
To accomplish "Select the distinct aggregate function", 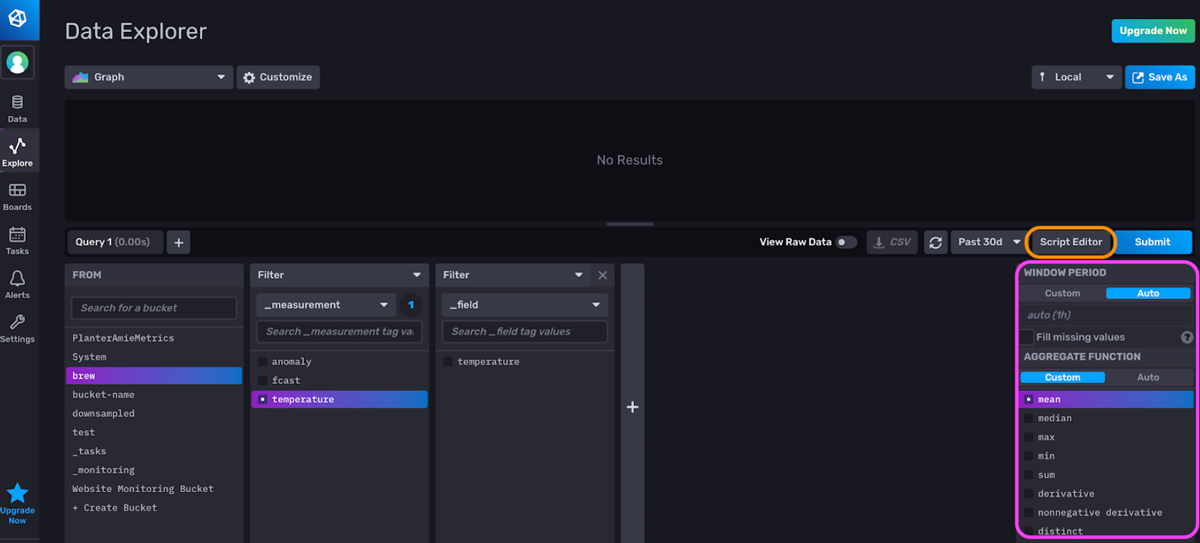I will tap(1106, 531).
